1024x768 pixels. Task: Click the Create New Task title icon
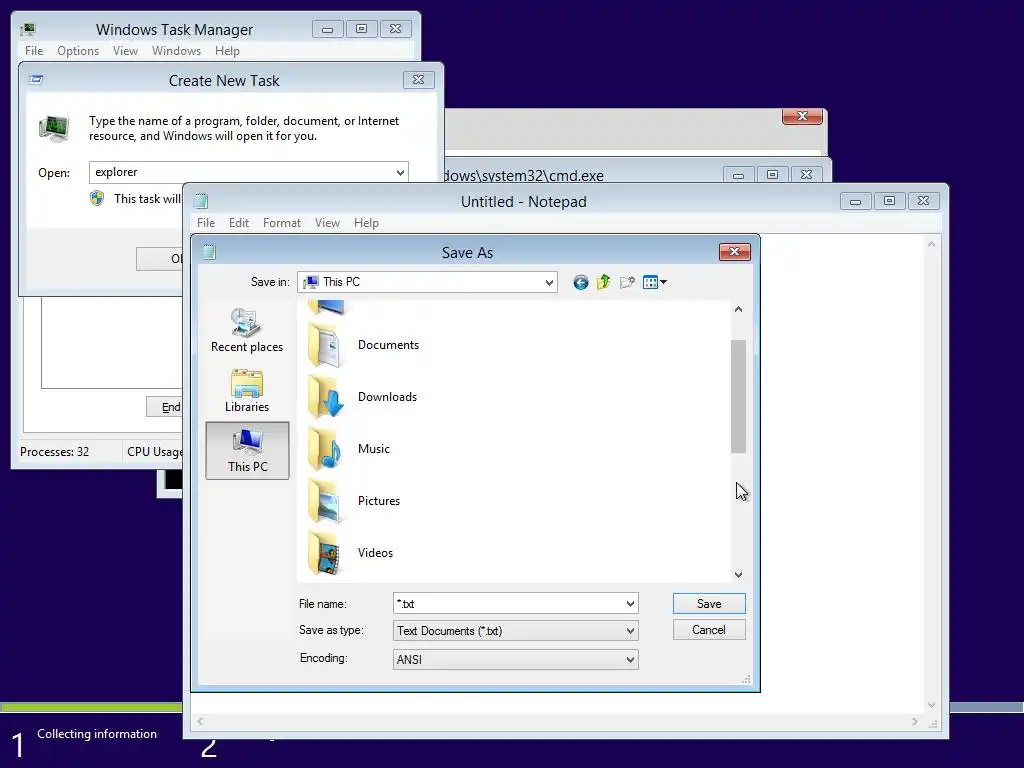point(36,80)
